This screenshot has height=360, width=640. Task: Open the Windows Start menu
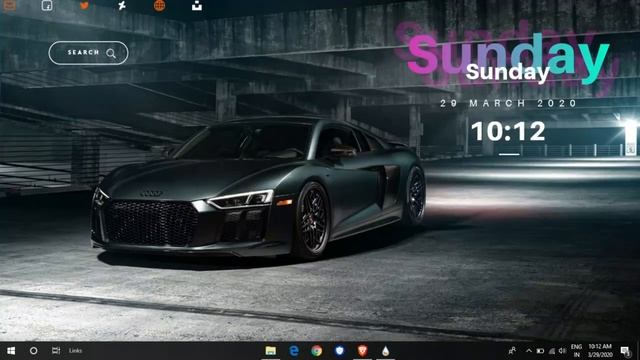(x=11, y=351)
